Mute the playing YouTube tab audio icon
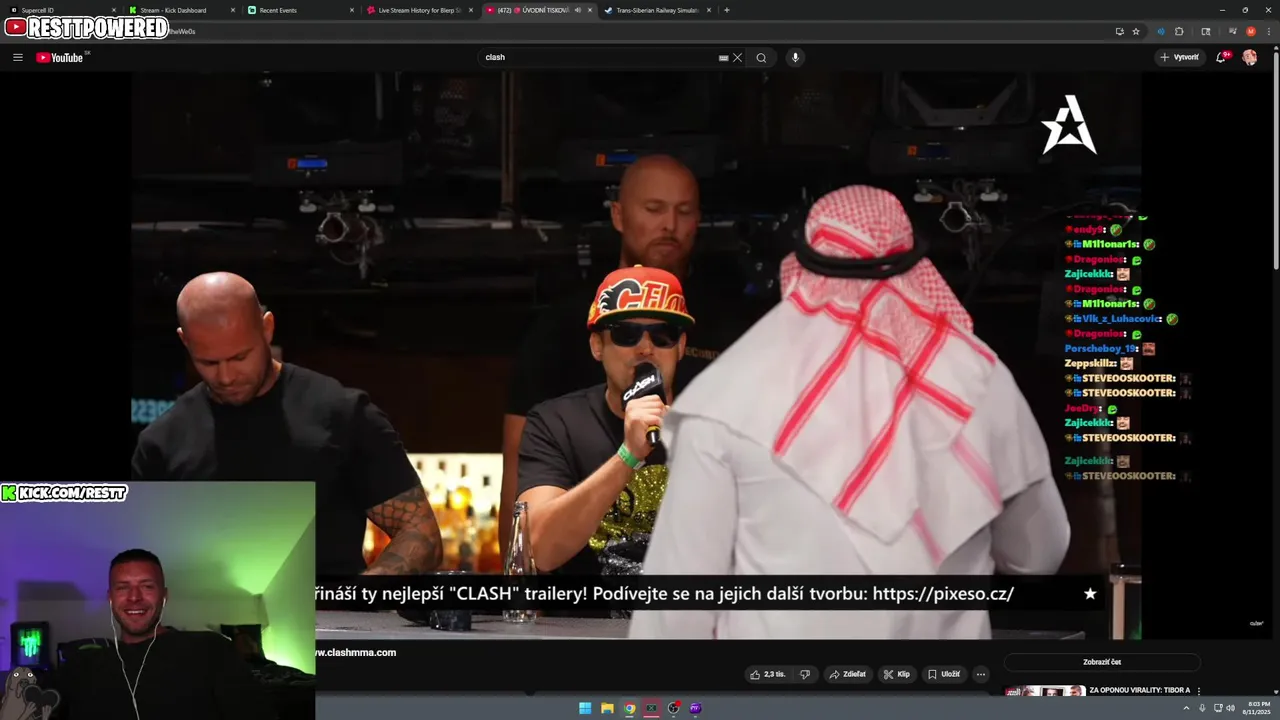1280x720 pixels. point(577,10)
